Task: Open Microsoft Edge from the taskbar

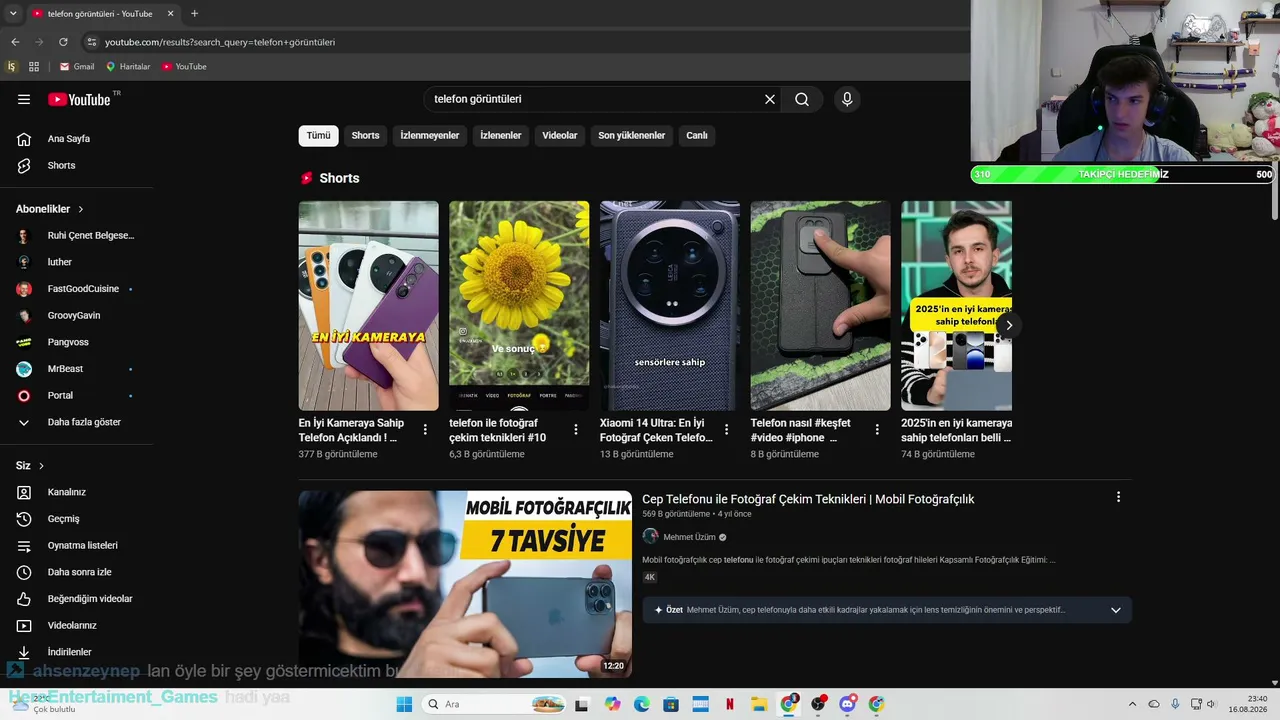Action: tap(642, 704)
